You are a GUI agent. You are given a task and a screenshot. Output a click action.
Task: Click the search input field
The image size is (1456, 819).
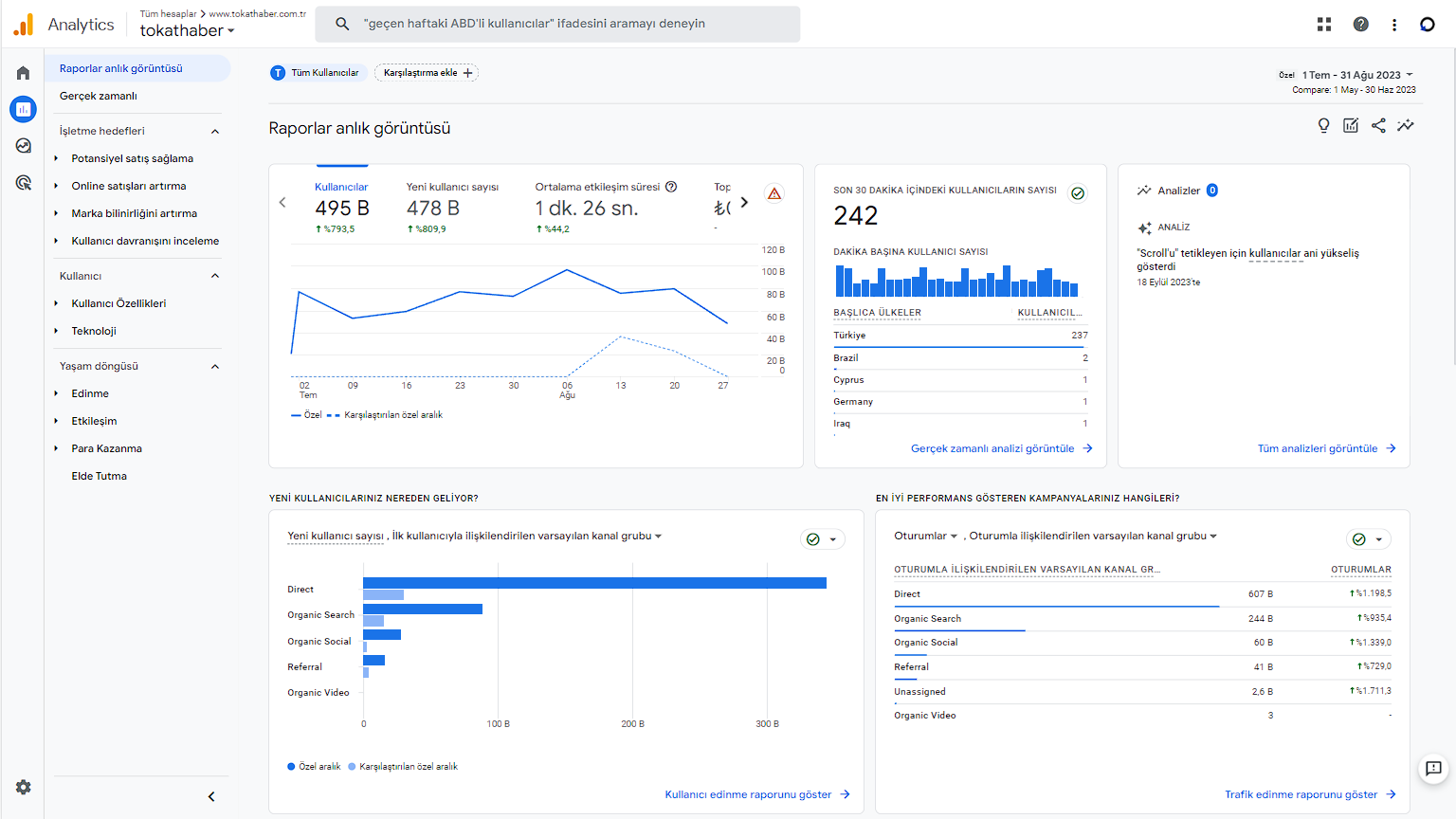pos(569,24)
